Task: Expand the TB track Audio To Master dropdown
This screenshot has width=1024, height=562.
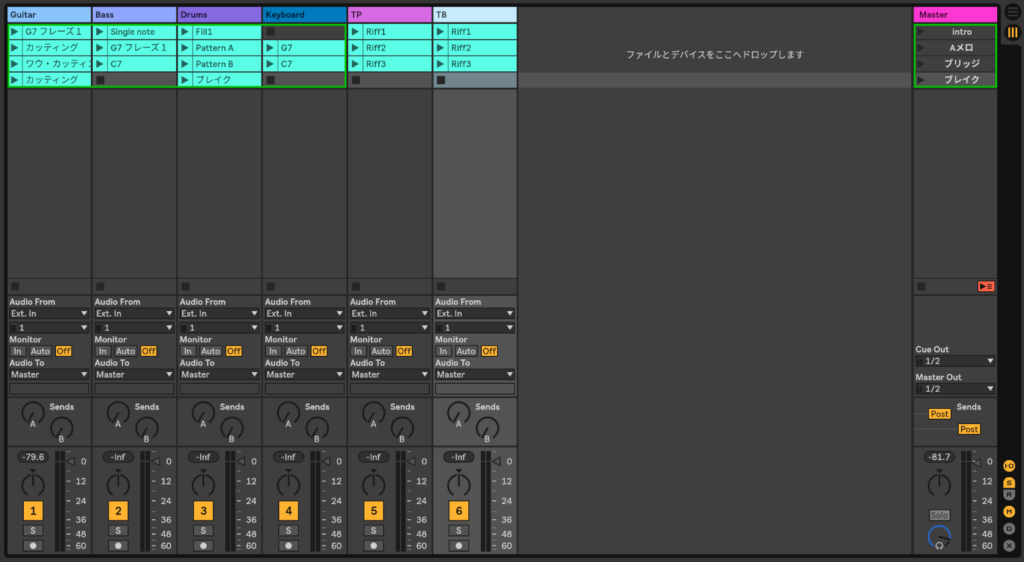Action: pyautogui.click(x=475, y=374)
